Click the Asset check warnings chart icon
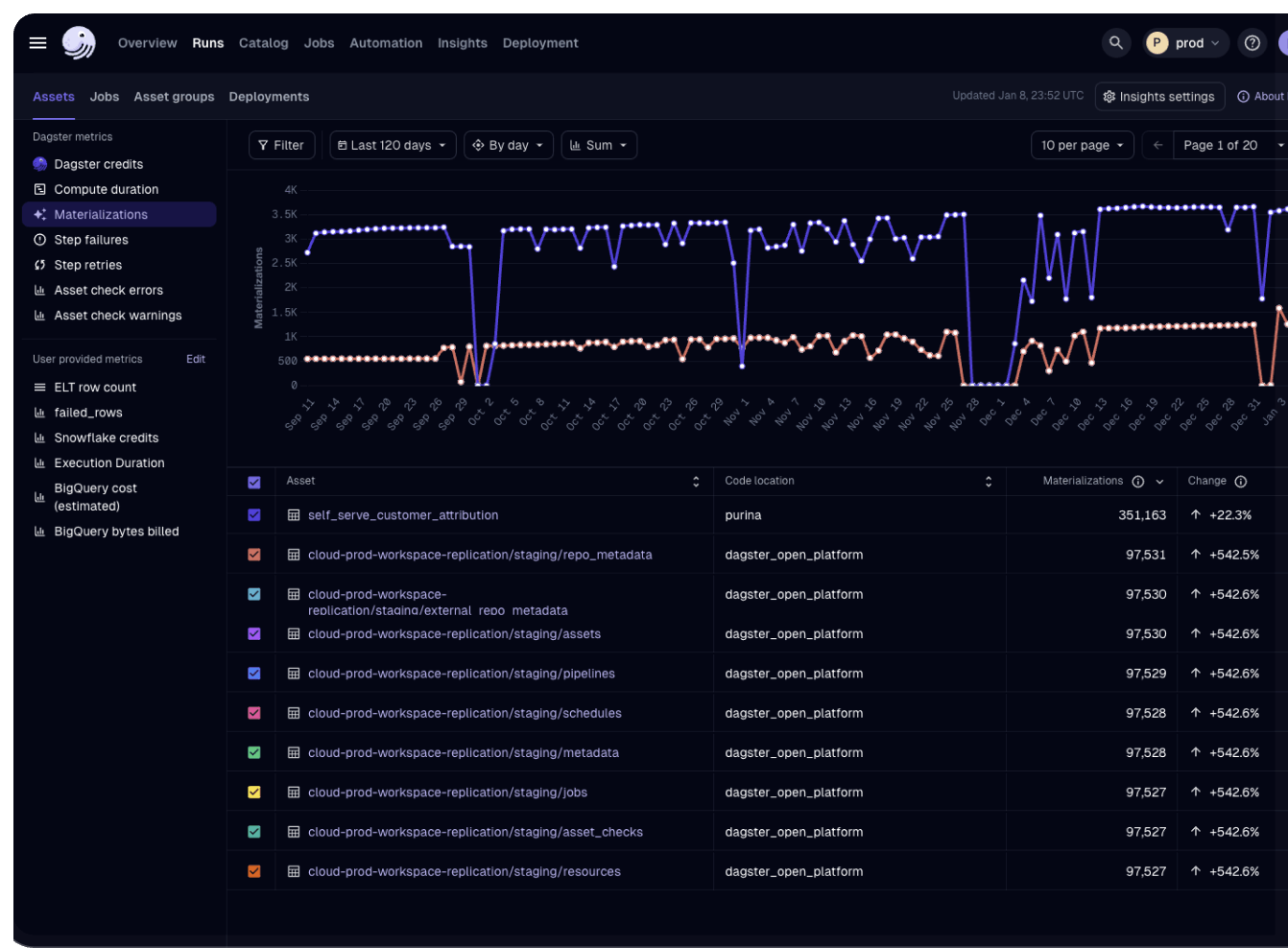 tap(40, 315)
